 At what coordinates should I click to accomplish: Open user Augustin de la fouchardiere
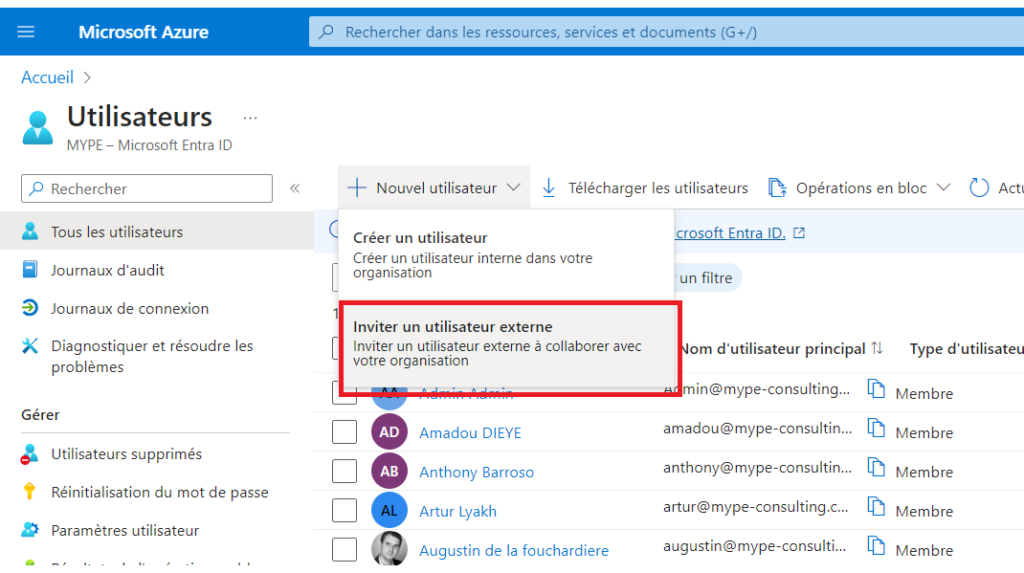(x=514, y=550)
